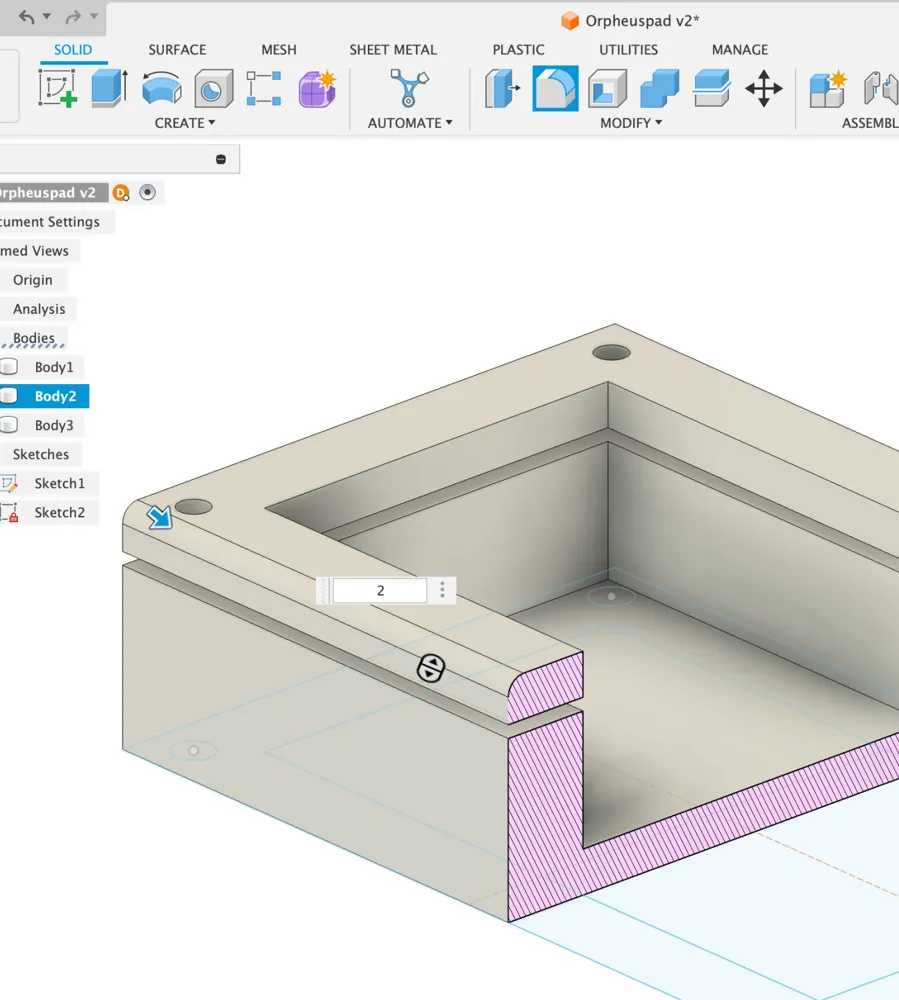Select the Extrude tool in Create group
This screenshot has width=899, height=1000.
click(x=109, y=88)
